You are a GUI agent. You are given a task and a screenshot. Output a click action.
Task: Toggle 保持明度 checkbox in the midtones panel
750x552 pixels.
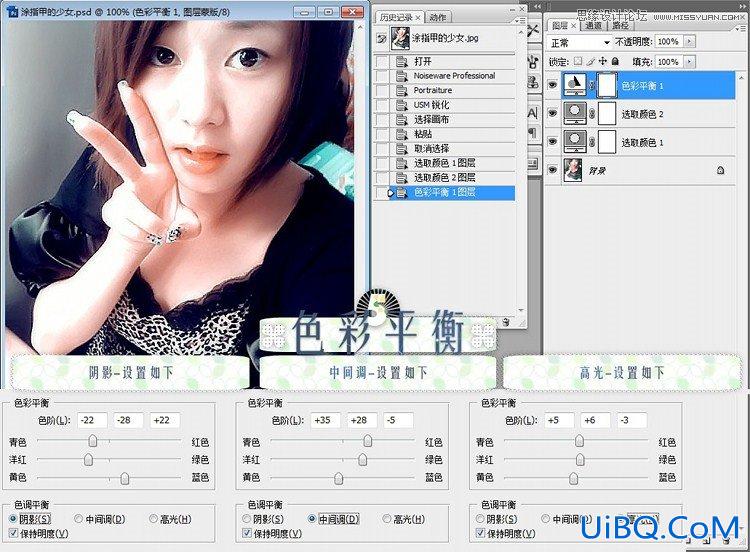point(246,533)
